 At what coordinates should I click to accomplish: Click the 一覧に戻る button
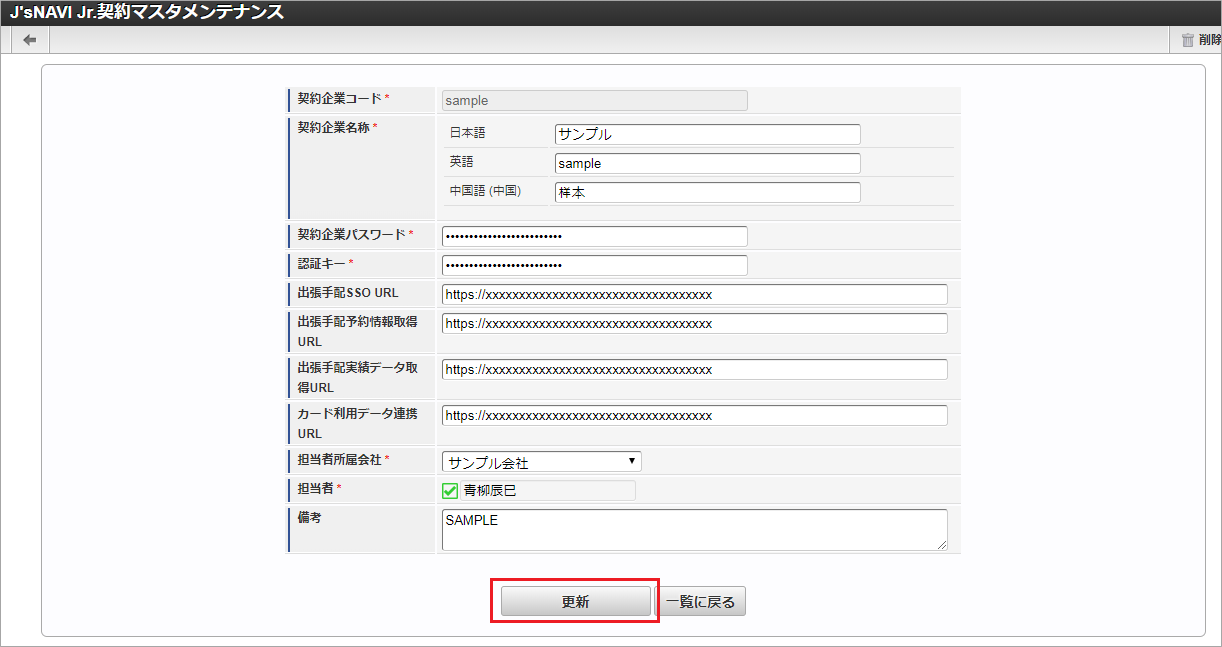pos(700,602)
